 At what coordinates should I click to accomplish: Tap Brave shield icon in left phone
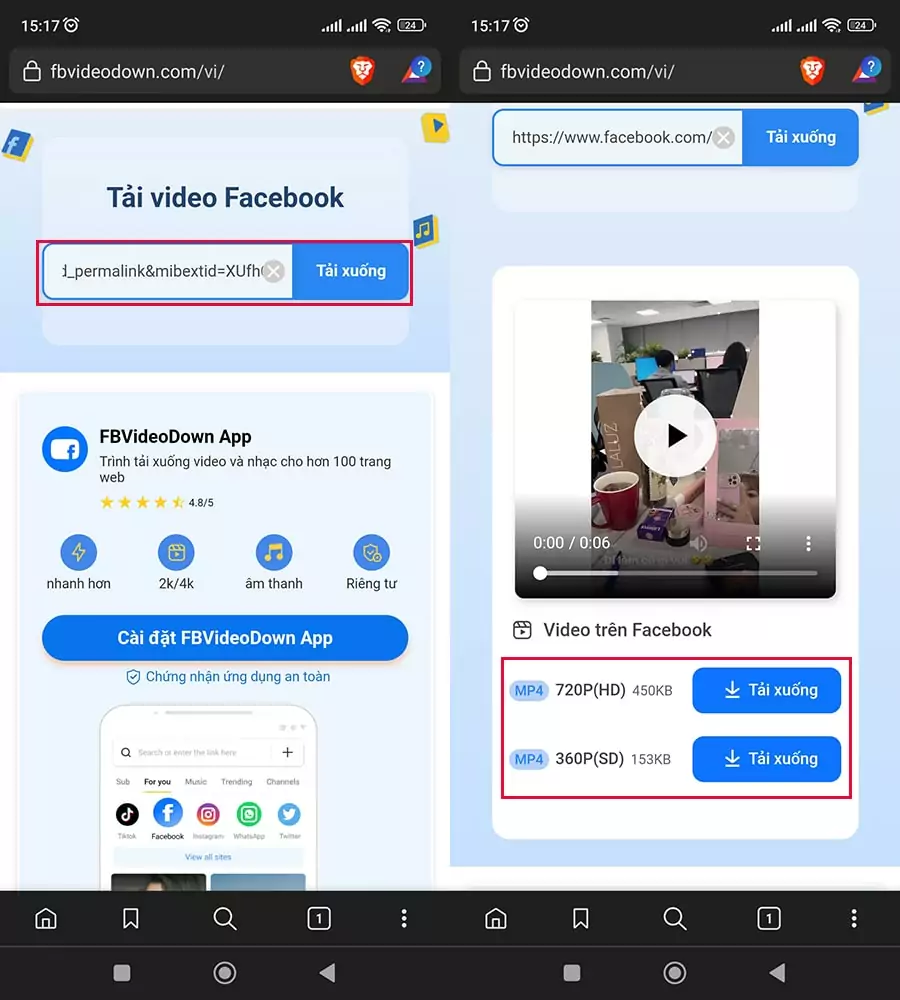pos(362,70)
